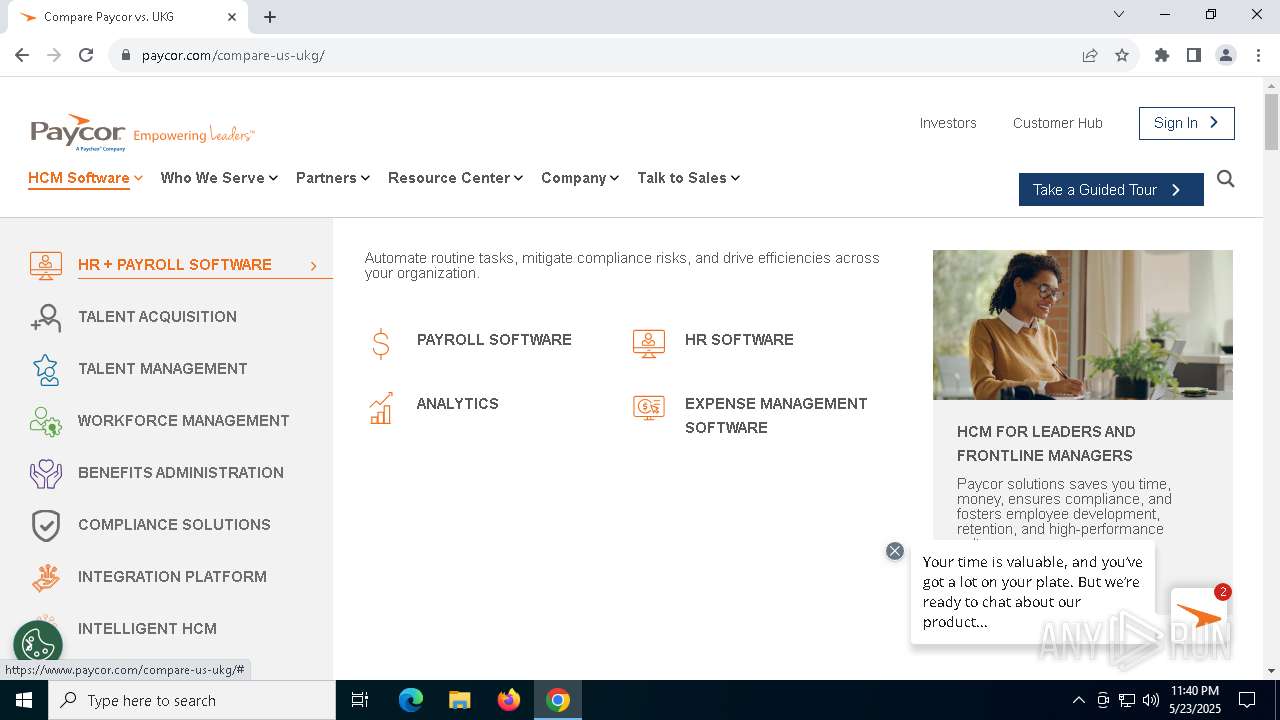The width and height of the screenshot is (1280, 720).
Task: Click the HR + Payroll Software monitor icon
Action: [46, 265]
